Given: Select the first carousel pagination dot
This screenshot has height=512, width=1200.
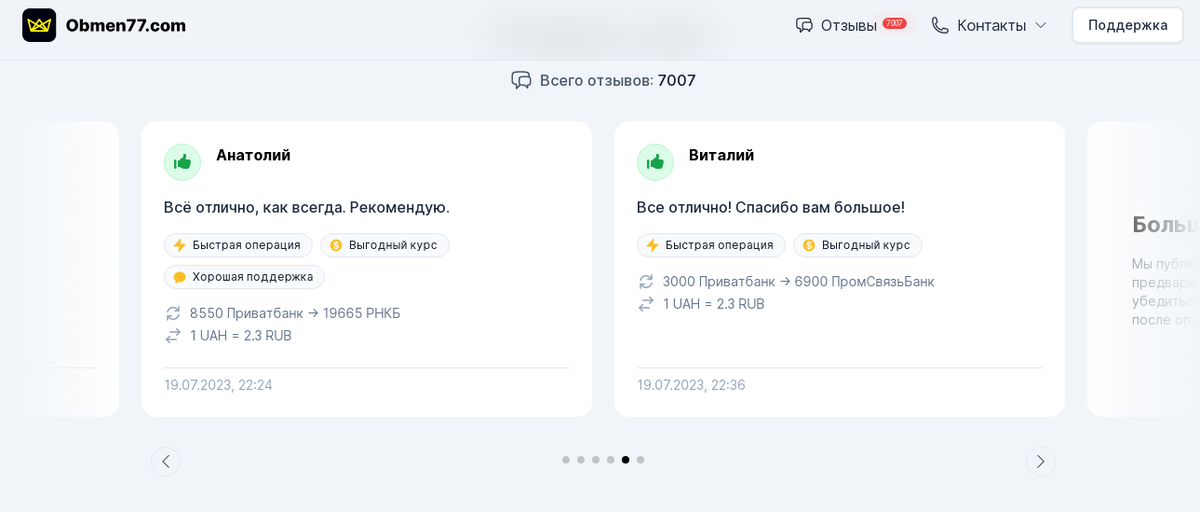Looking at the screenshot, I should (x=566, y=460).
